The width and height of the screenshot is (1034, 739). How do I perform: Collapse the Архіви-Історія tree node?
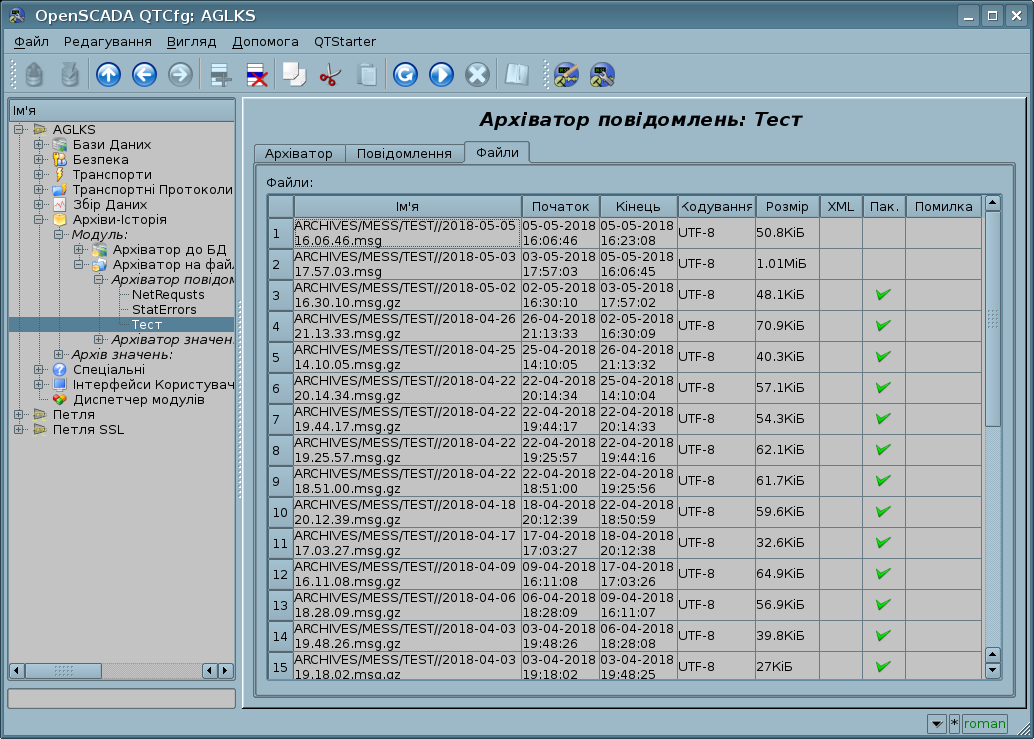coord(39,220)
